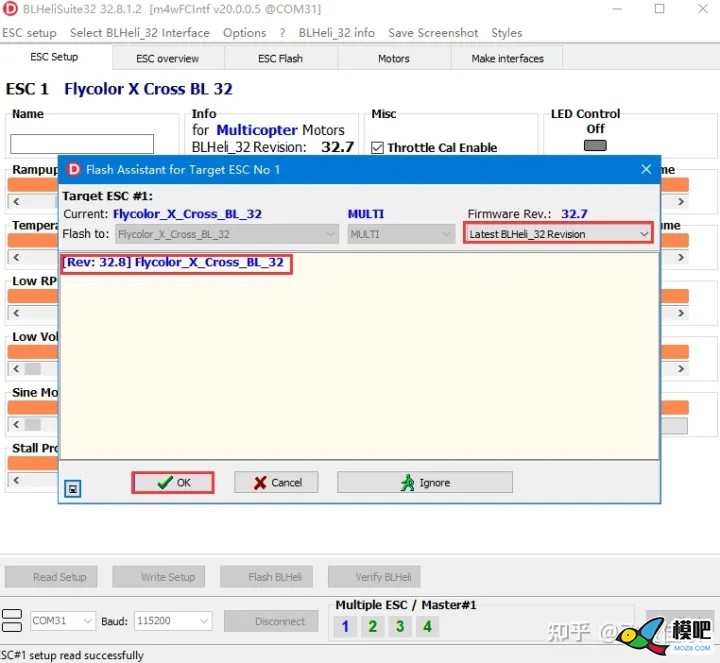Toggle Throttle Cal Enable checkbox

[377, 148]
